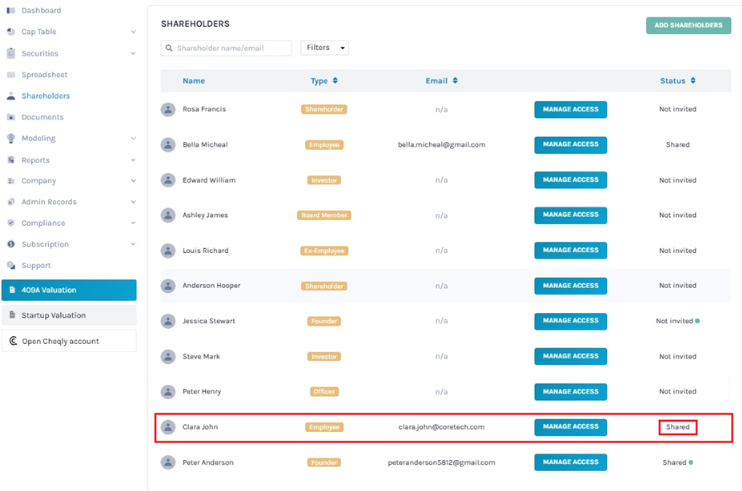Click the search magnifier icon
The image size is (742, 491).
point(169,48)
